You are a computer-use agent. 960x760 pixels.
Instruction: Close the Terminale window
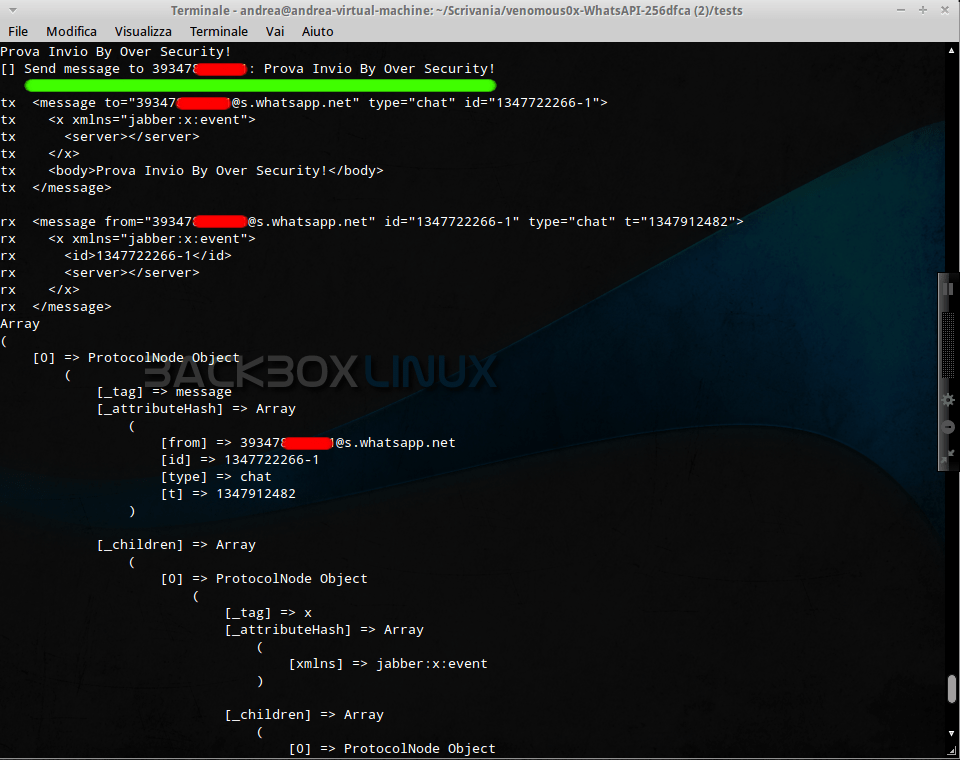point(945,10)
